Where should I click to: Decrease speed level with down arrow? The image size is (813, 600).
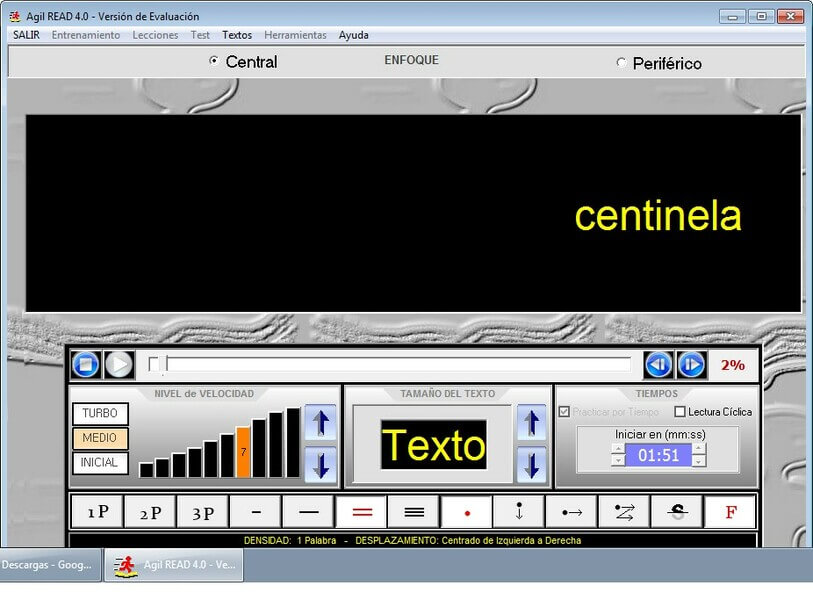(x=320, y=465)
